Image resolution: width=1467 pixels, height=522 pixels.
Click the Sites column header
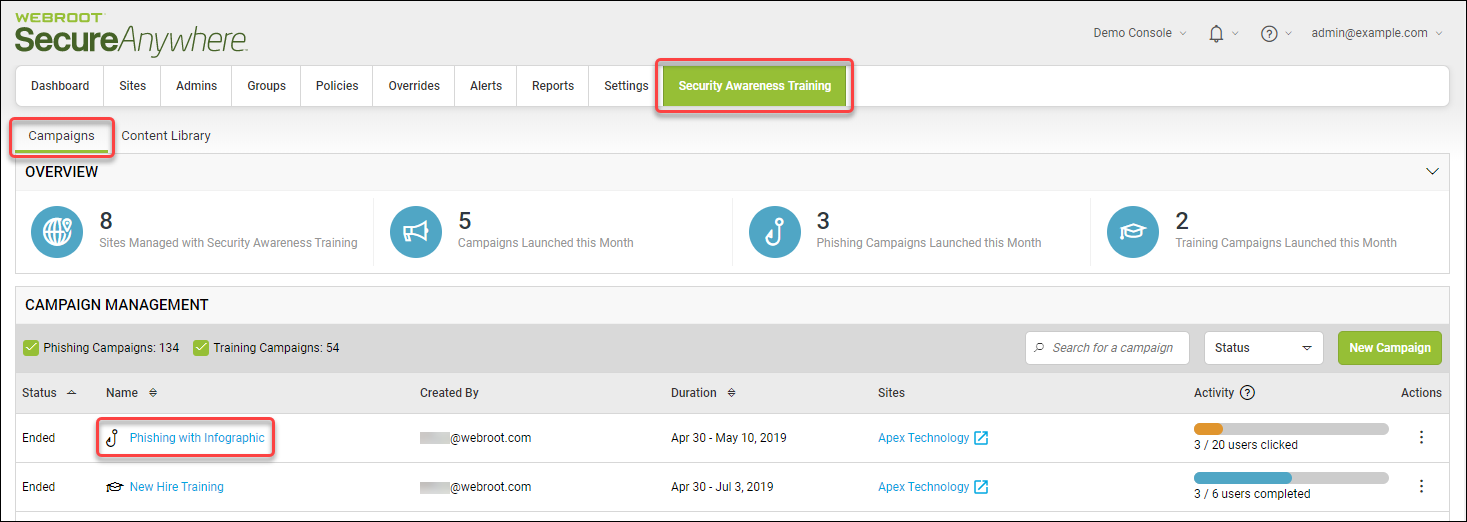[891, 393]
